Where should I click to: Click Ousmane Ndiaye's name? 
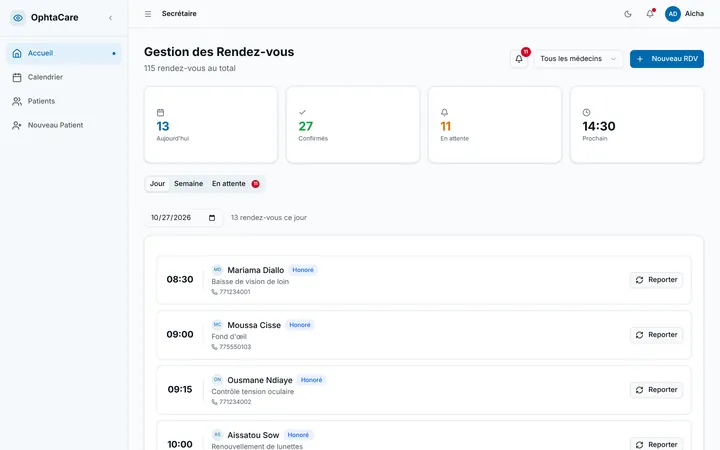(x=260, y=380)
